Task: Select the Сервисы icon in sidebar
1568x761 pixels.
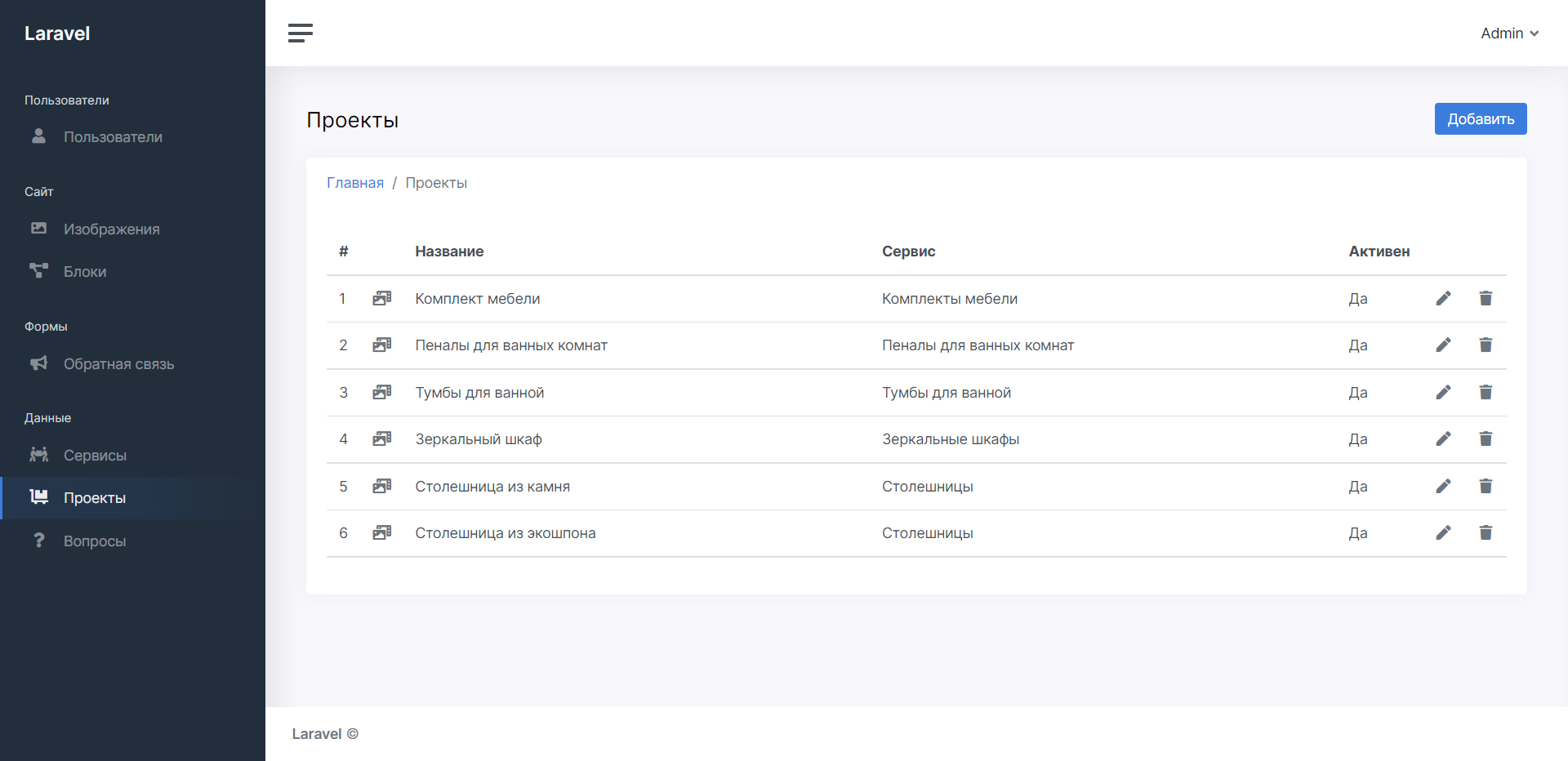Action: click(38, 455)
